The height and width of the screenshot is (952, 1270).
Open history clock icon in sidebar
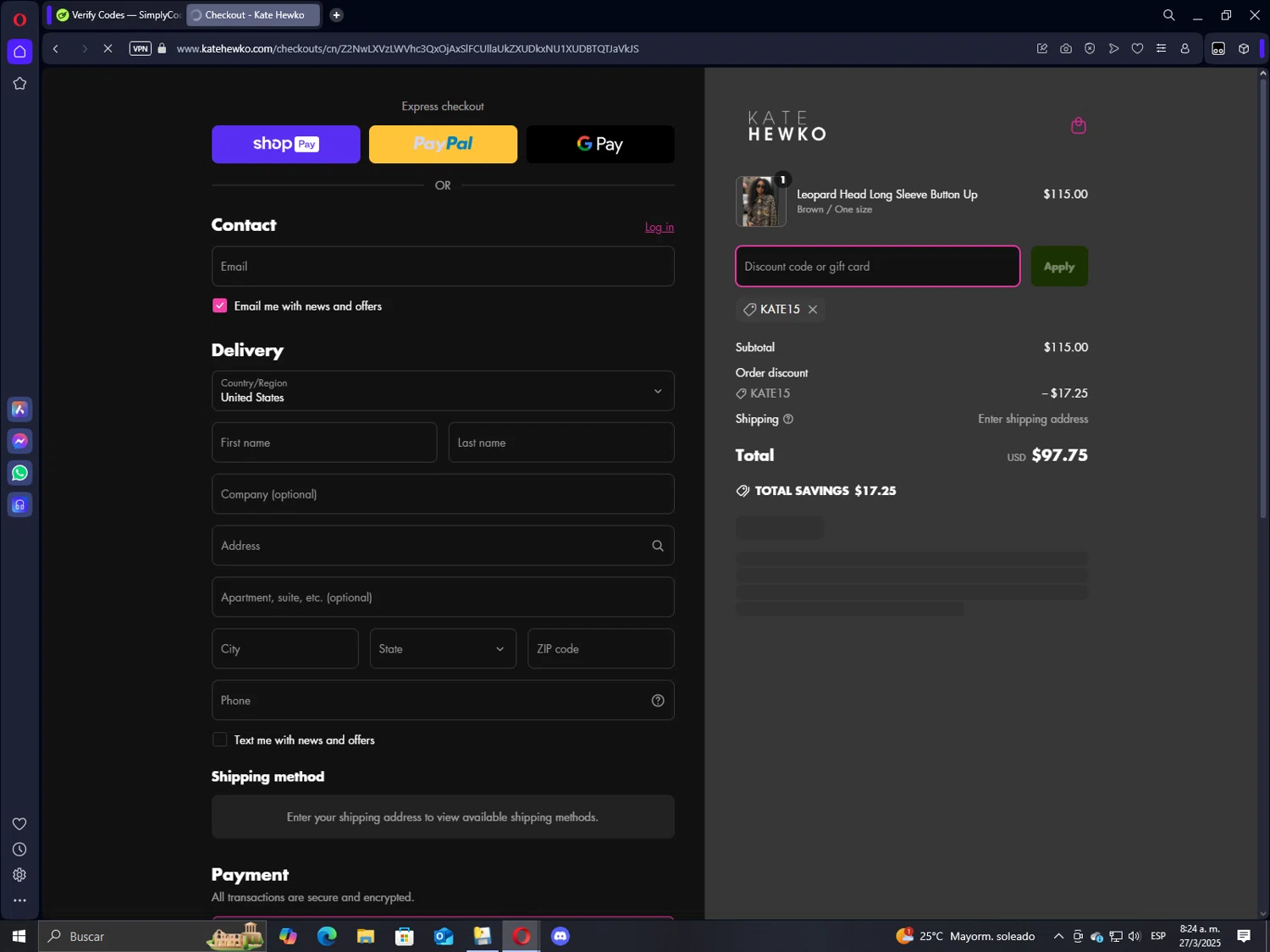pos(19,850)
